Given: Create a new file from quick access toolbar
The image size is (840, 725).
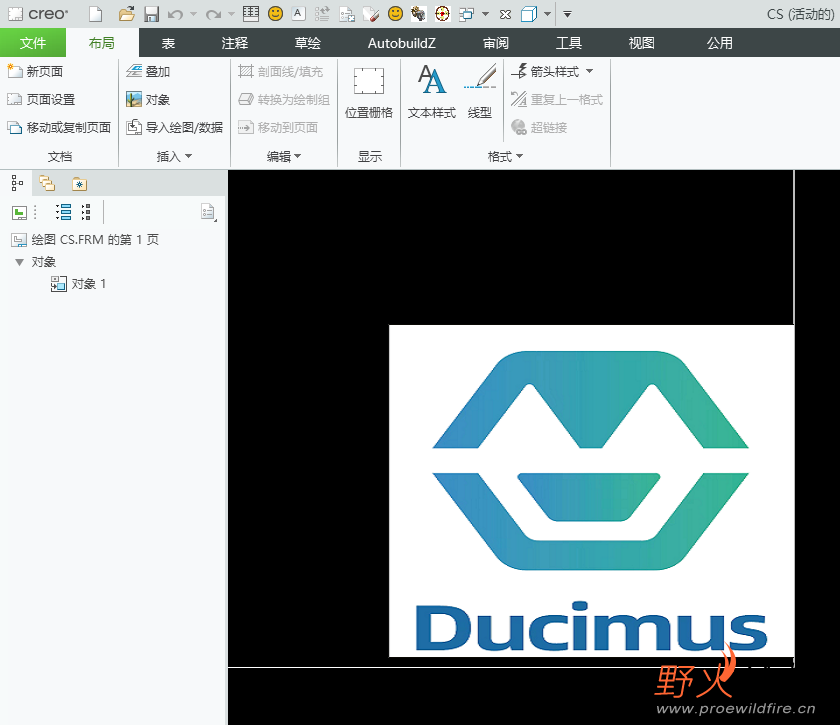Looking at the screenshot, I should (96, 14).
